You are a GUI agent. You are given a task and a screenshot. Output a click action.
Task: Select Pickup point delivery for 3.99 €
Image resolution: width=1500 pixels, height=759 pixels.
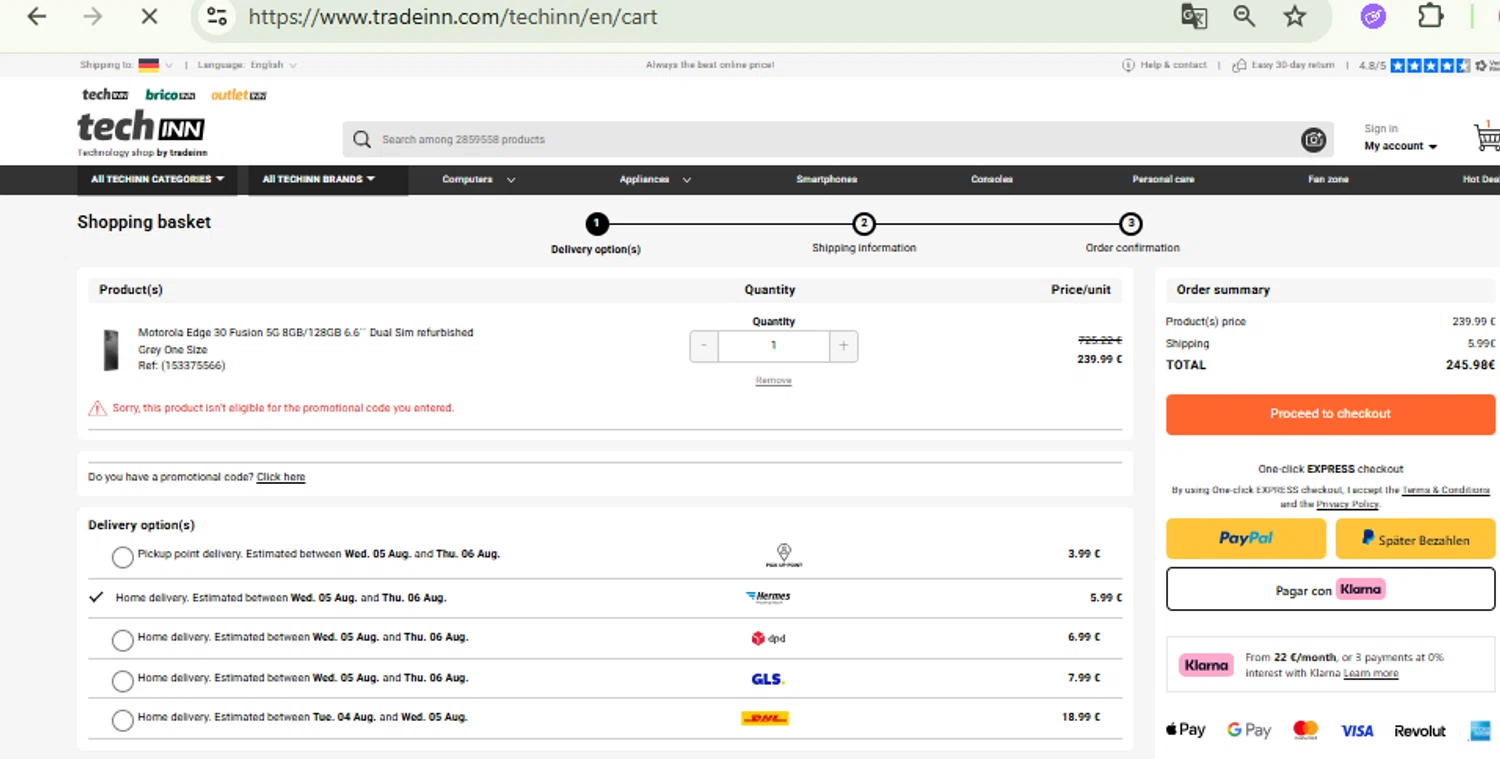pos(122,557)
